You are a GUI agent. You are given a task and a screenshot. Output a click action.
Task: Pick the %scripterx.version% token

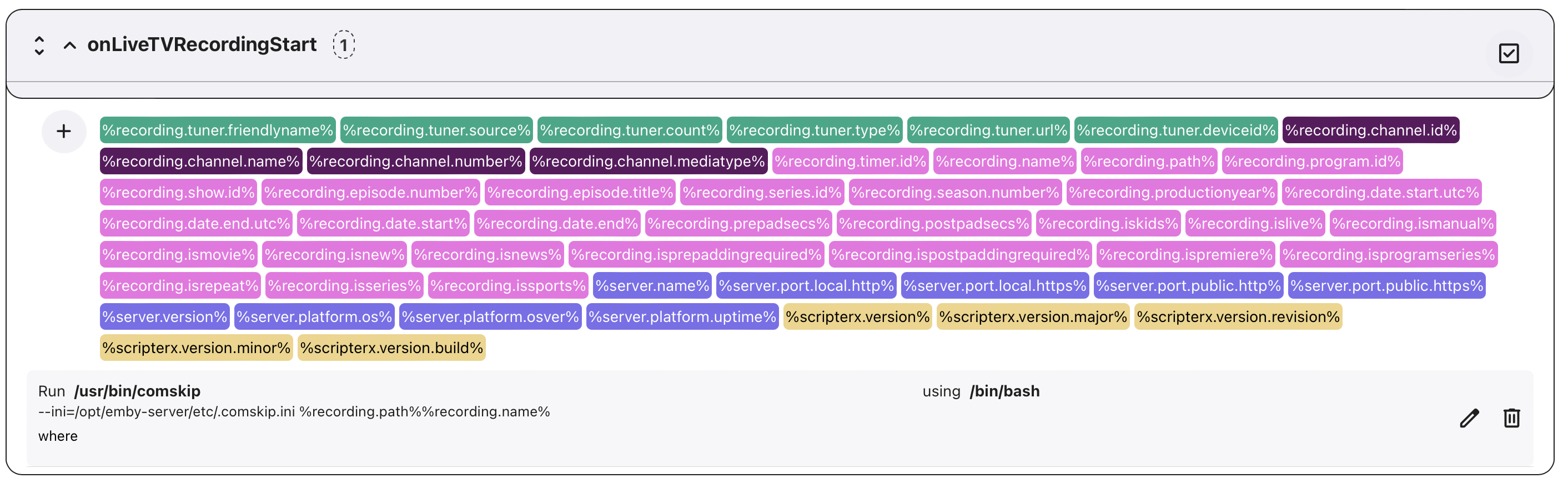pos(857,317)
